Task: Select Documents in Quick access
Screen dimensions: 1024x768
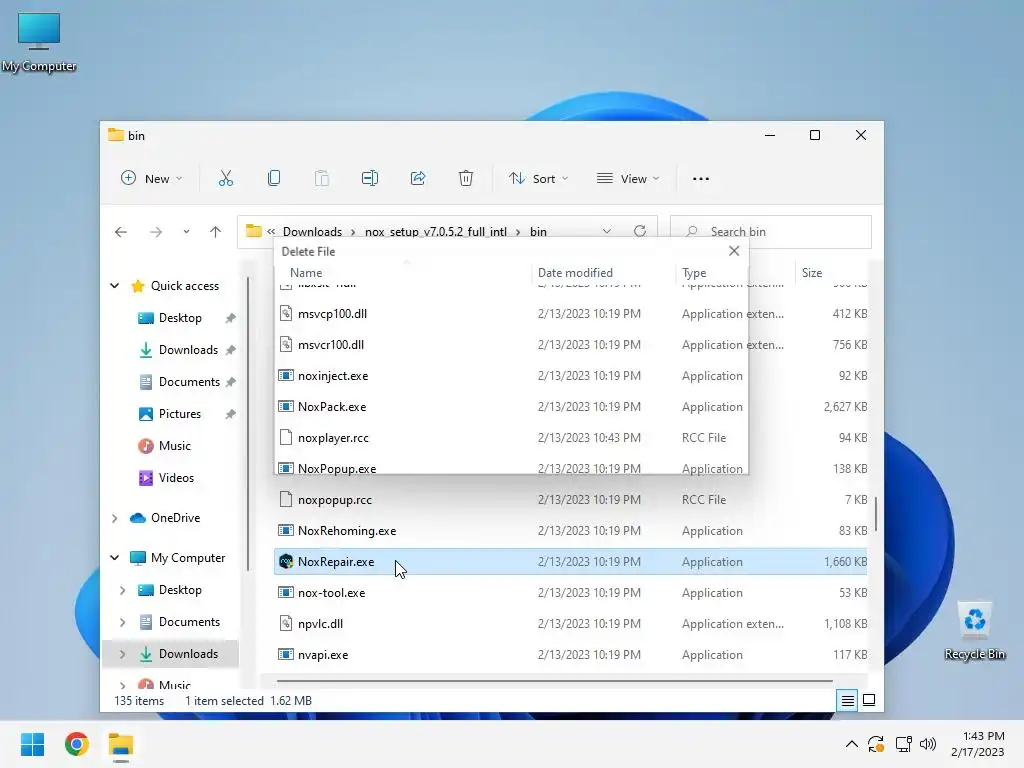Action: click(x=189, y=382)
